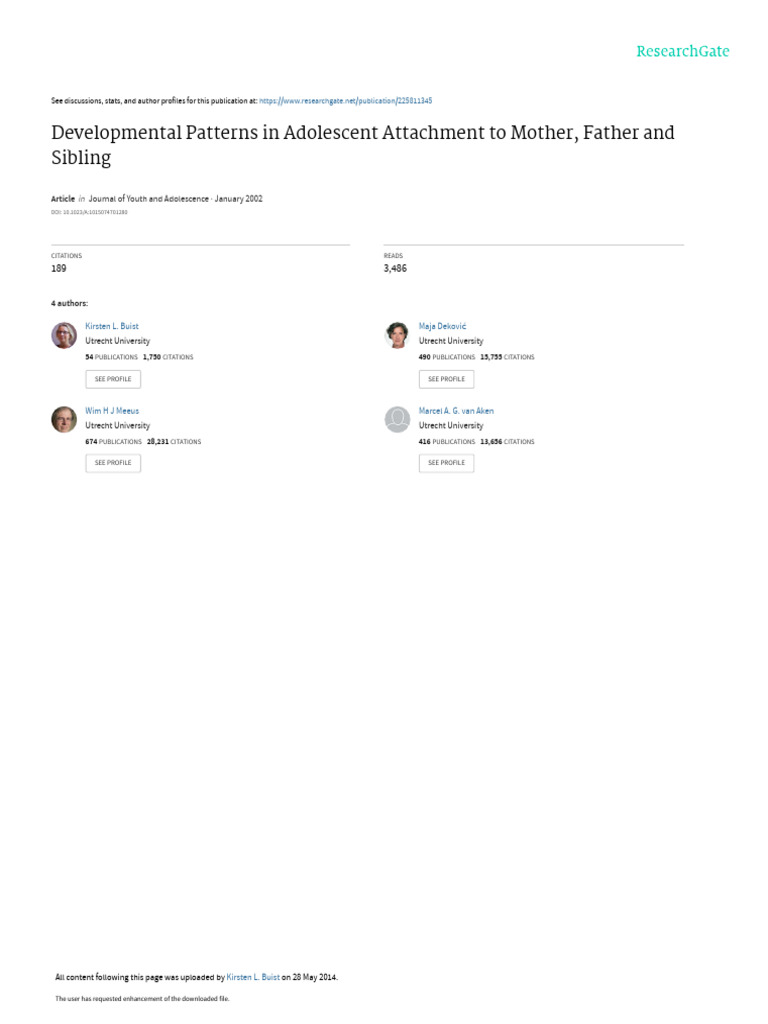Click Wim H J Meeus's profile photo
The height and width of the screenshot is (1024, 768).
pos(64,419)
